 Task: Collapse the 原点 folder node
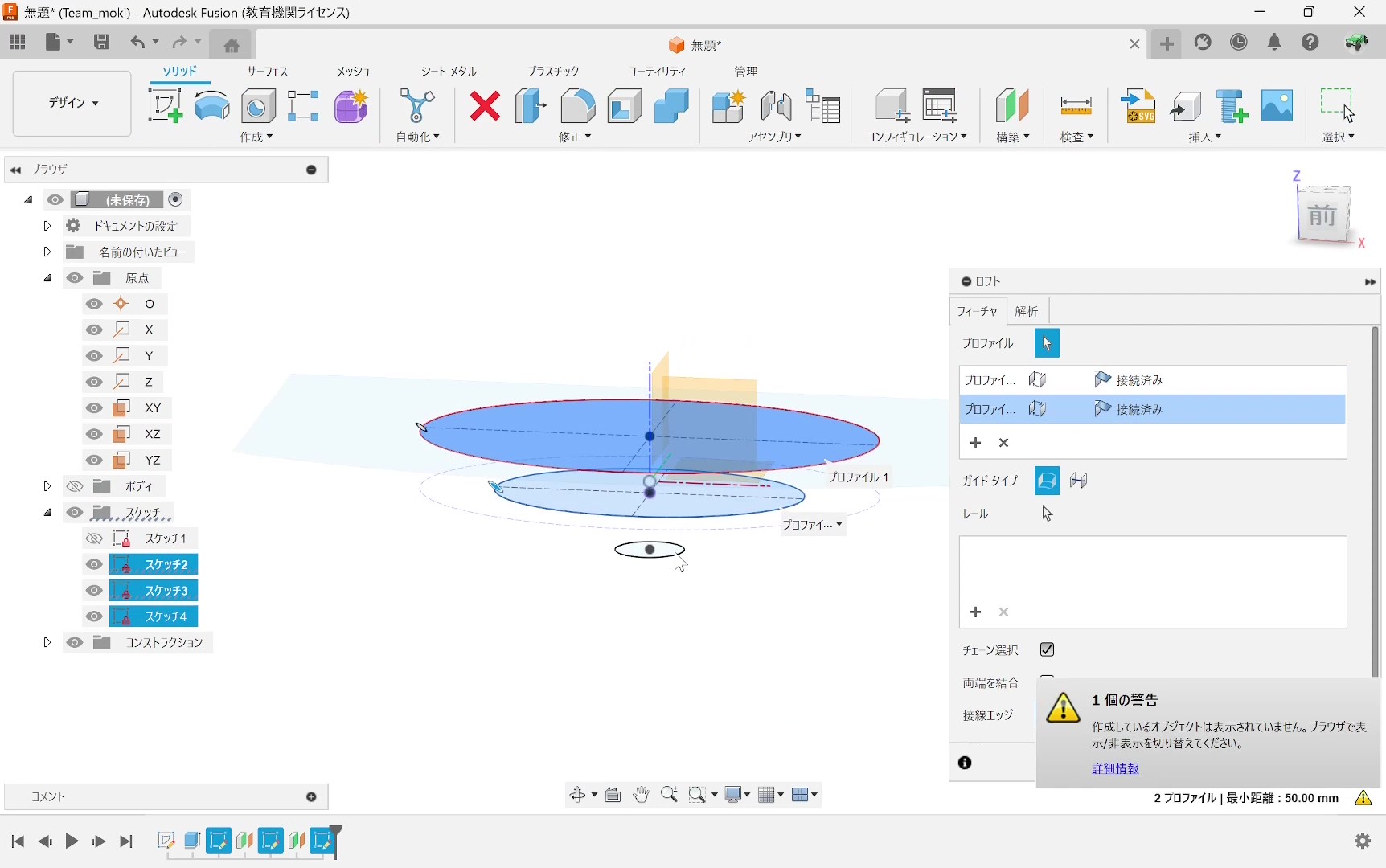click(47, 278)
